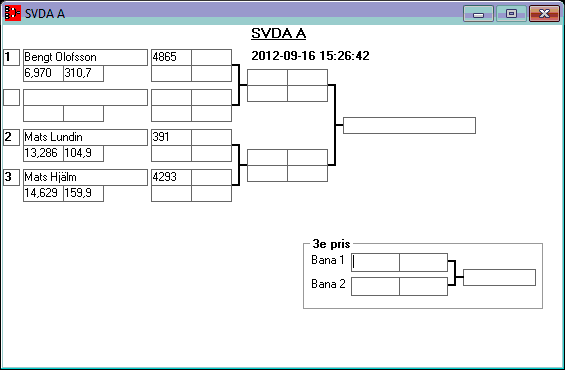Screen dimensions: 565x370
Task: Click the field showing 391
Action: pyautogui.click(x=171, y=137)
